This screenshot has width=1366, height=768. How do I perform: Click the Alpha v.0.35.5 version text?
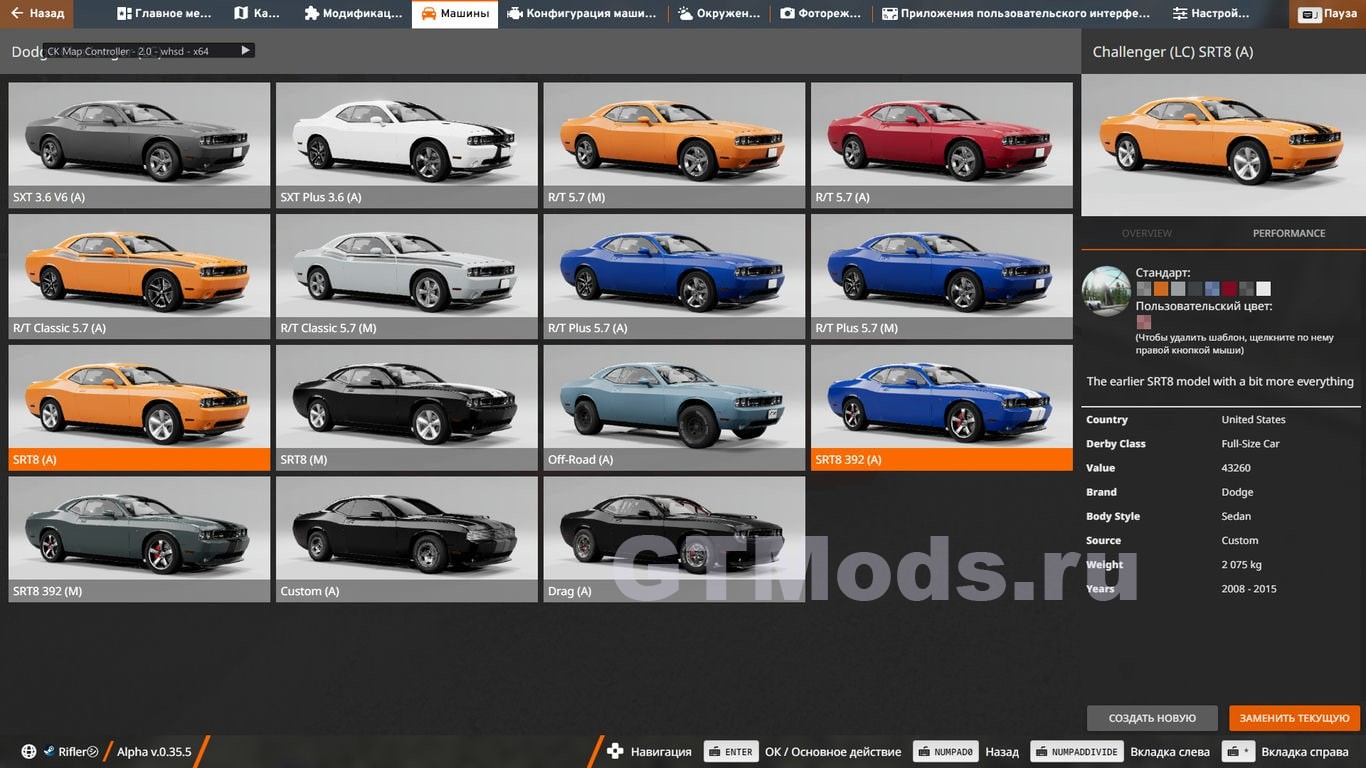[154, 752]
